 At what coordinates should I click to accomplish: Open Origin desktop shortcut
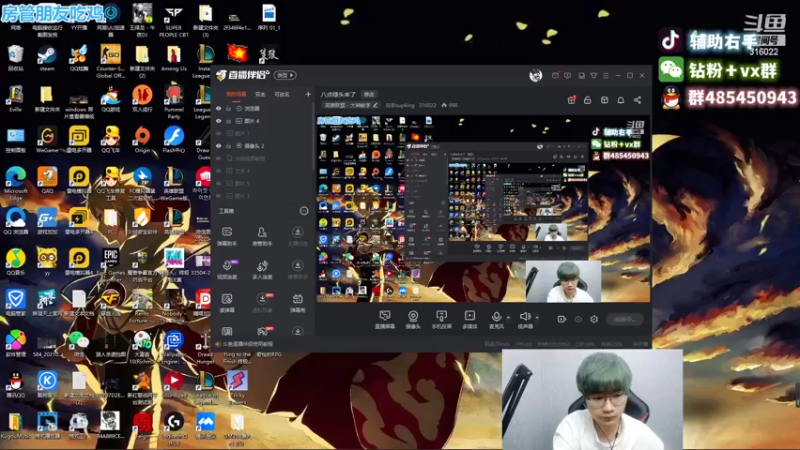pyautogui.click(x=142, y=140)
